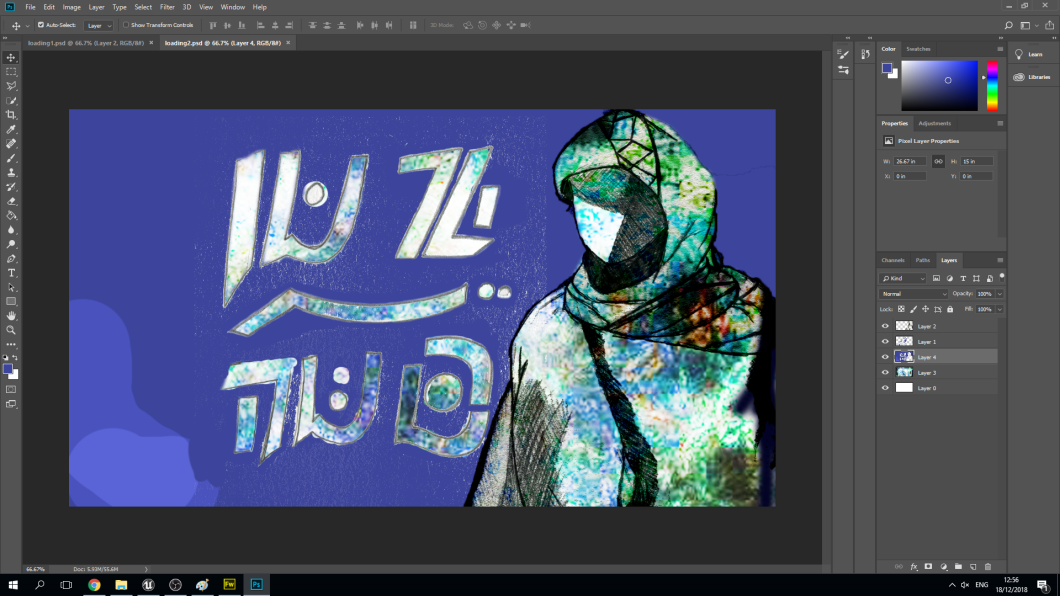Delete the selected layer using trash icon
The width and height of the screenshot is (1060, 596).
(x=988, y=567)
